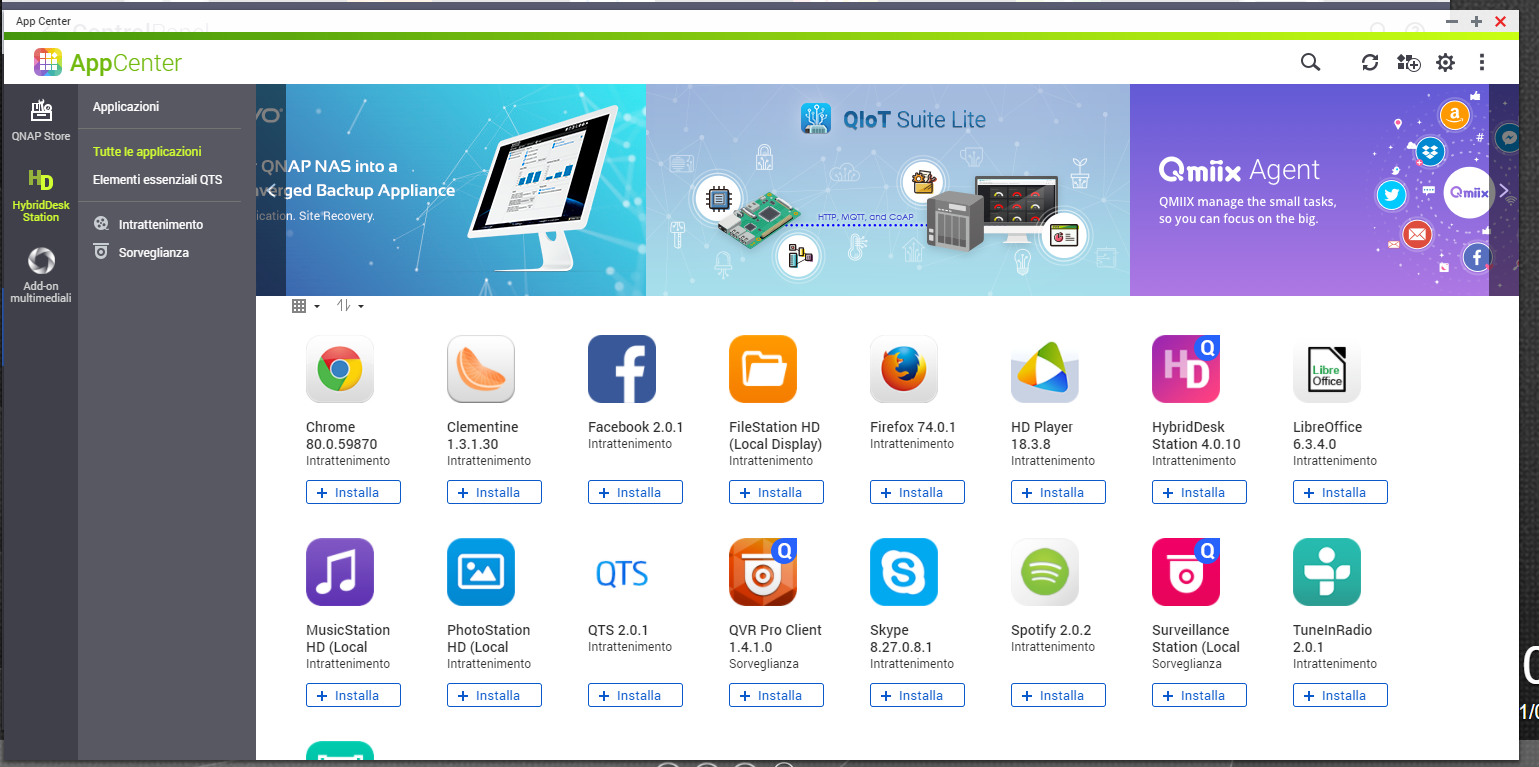Open the Clementine app icon
Image resolution: width=1539 pixels, height=767 pixels.
coord(481,369)
